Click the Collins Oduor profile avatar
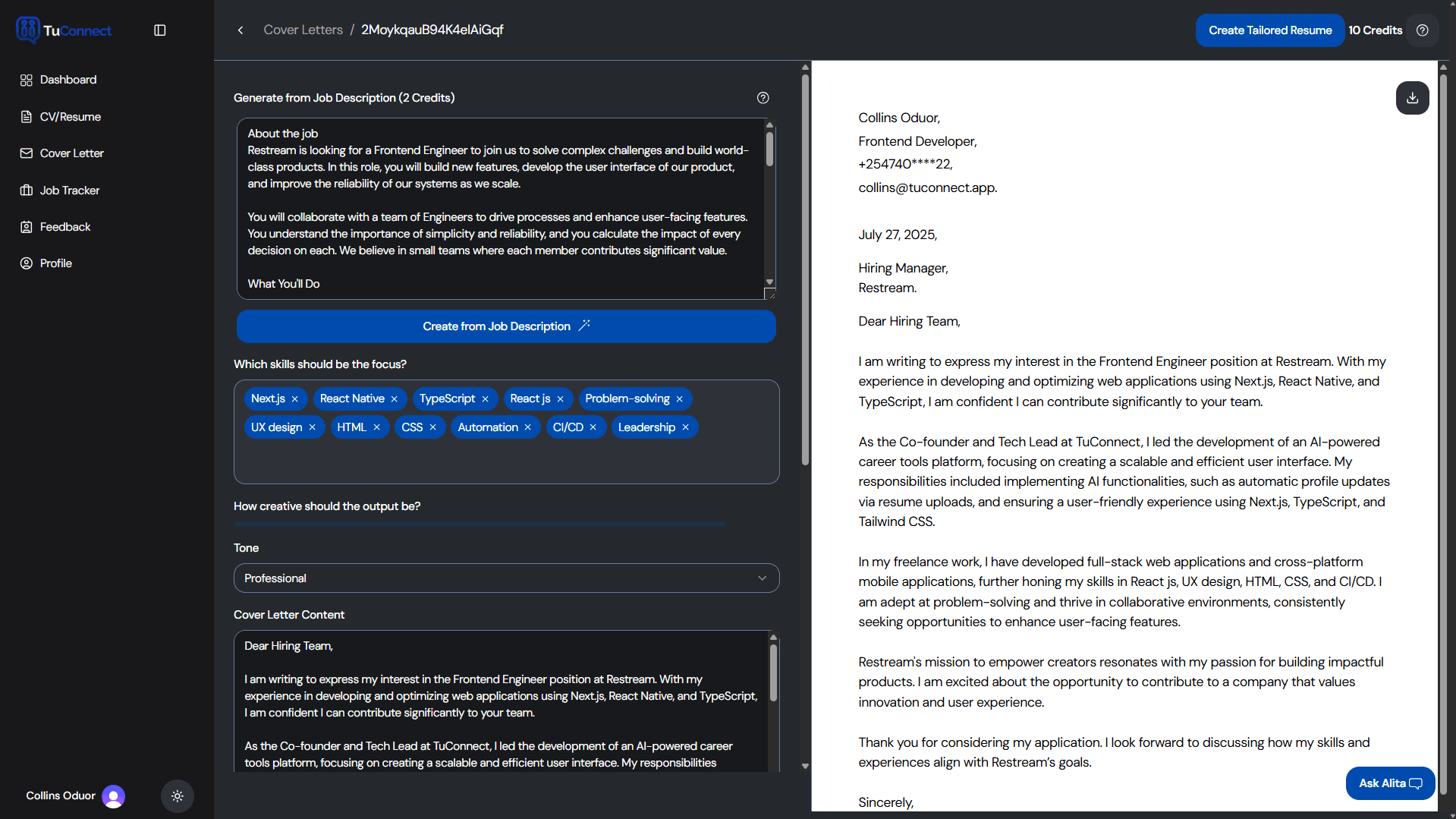Viewport: 1456px width, 819px height. point(113,795)
